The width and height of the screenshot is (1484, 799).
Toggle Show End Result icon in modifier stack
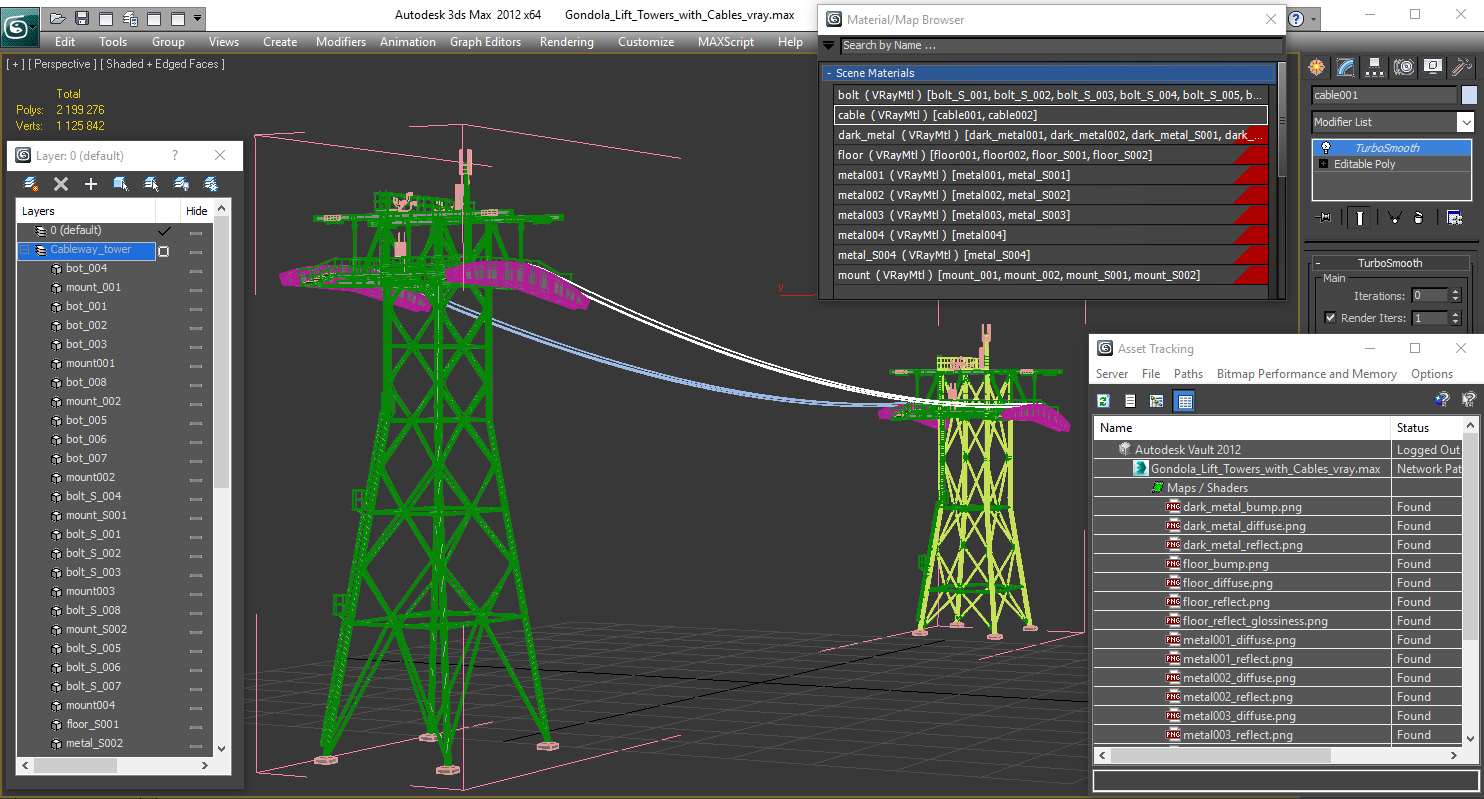tap(1359, 217)
